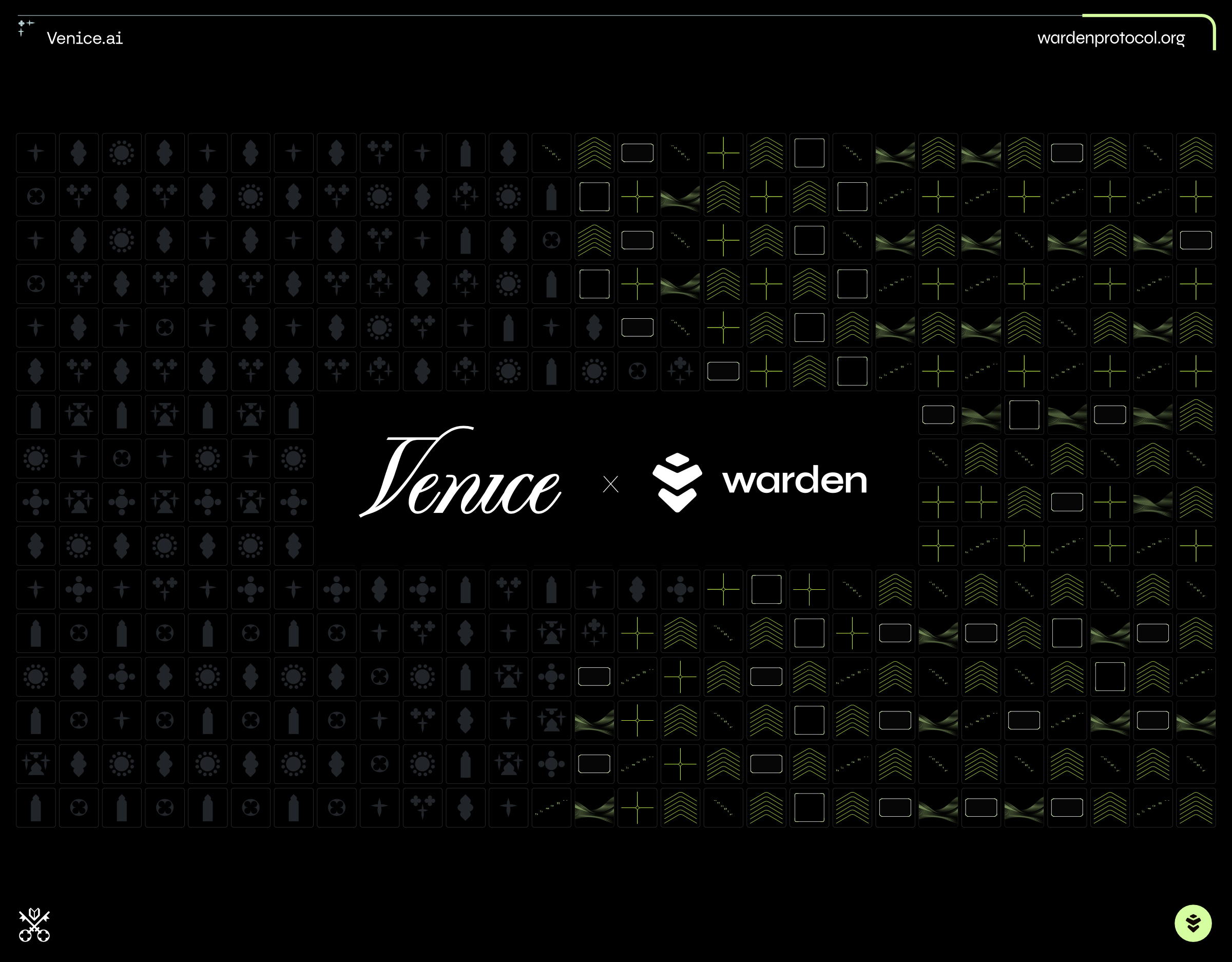
Task: Select a green wave pattern tile
Action: tap(895, 153)
